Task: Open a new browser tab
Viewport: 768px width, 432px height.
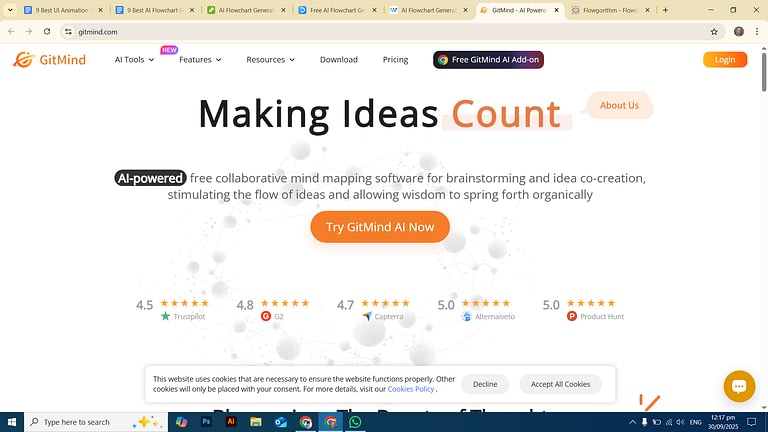Action: 665,10
